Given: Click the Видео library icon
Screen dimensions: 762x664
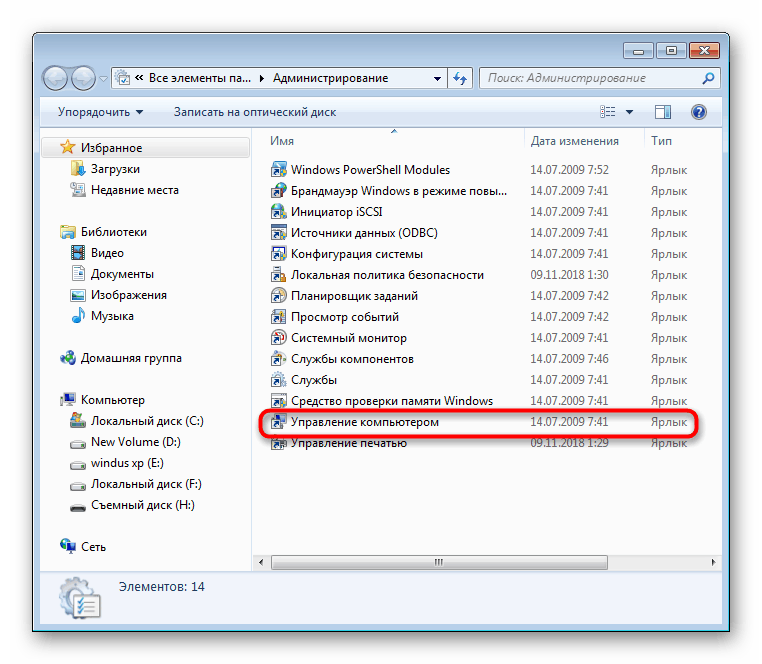Looking at the screenshot, I should click(78, 253).
